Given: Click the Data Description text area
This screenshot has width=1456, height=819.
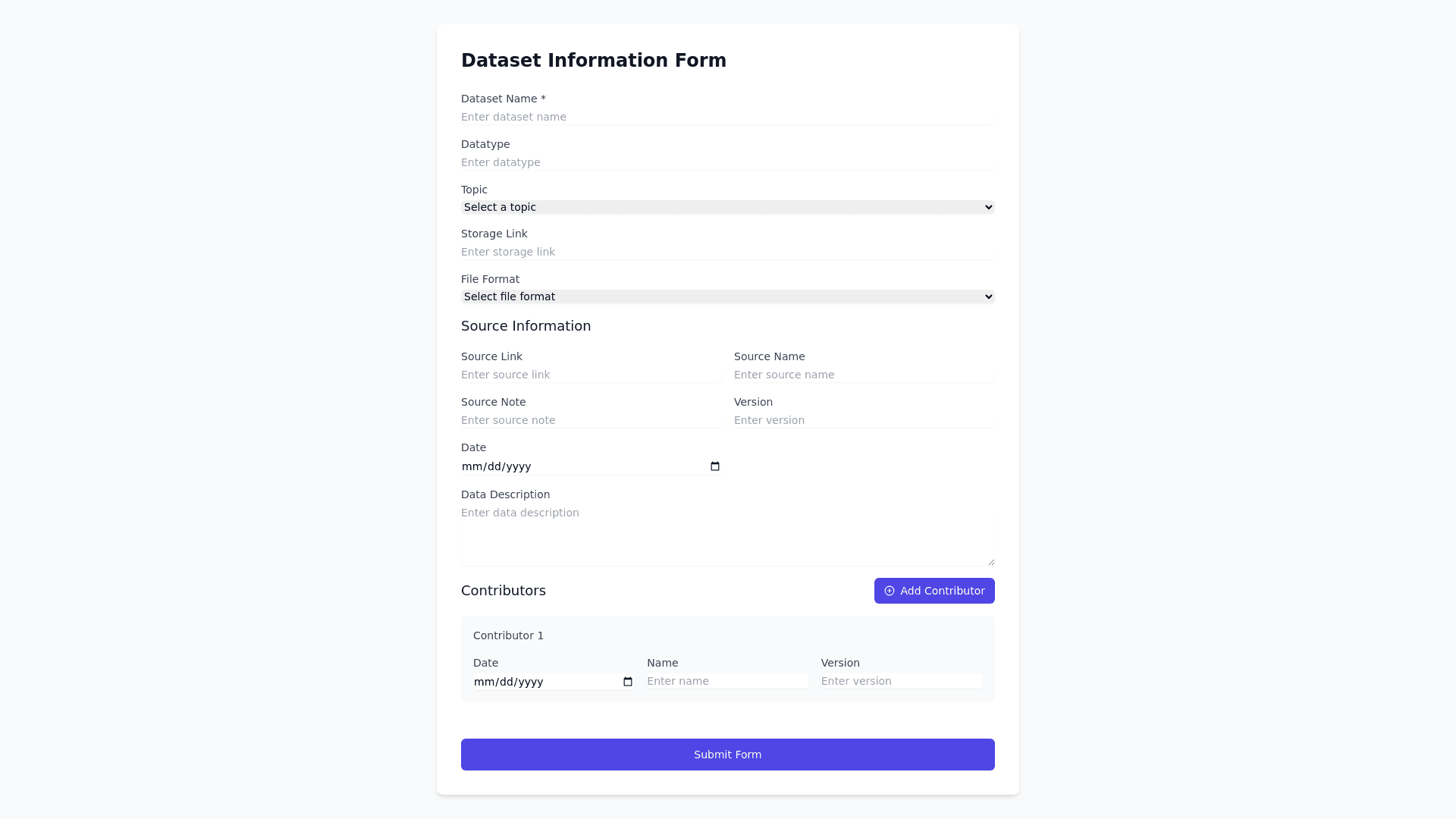Looking at the screenshot, I should pyautogui.click(x=726, y=535).
